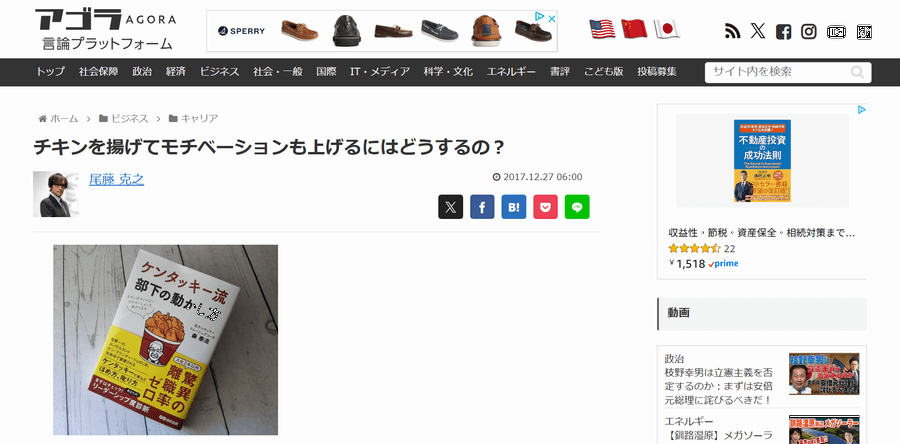Go to 投稿募集 in navigation bar
Screen dimensions: 900x444
pos(657,72)
